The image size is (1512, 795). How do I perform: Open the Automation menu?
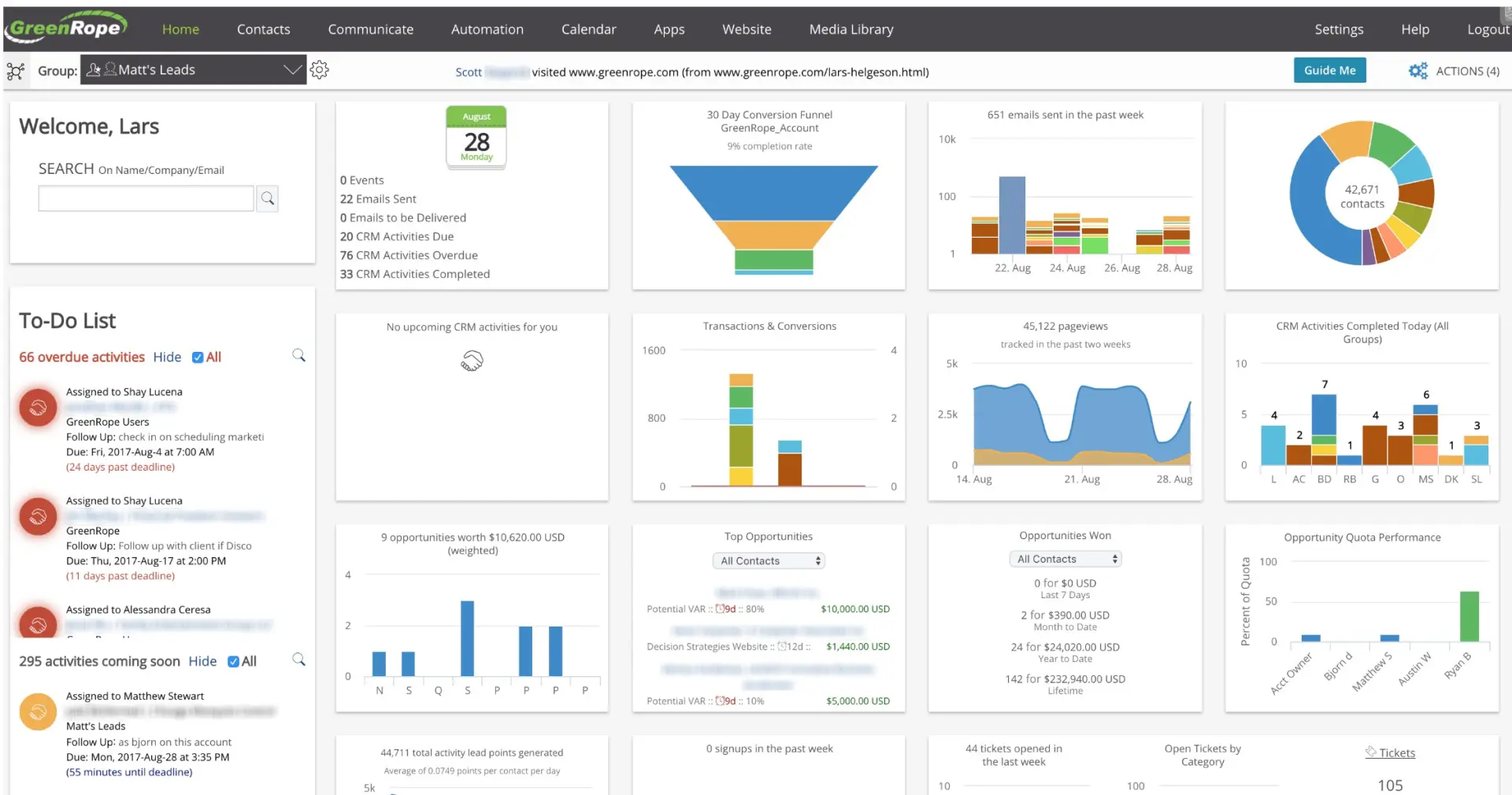tap(487, 29)
